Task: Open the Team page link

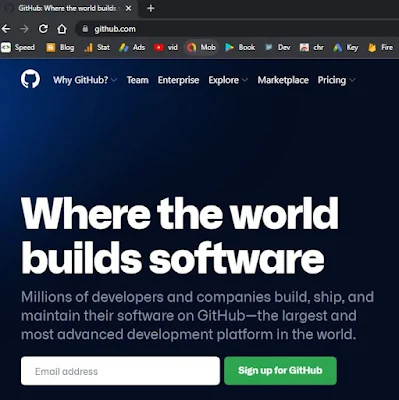Action: point(137,80)
